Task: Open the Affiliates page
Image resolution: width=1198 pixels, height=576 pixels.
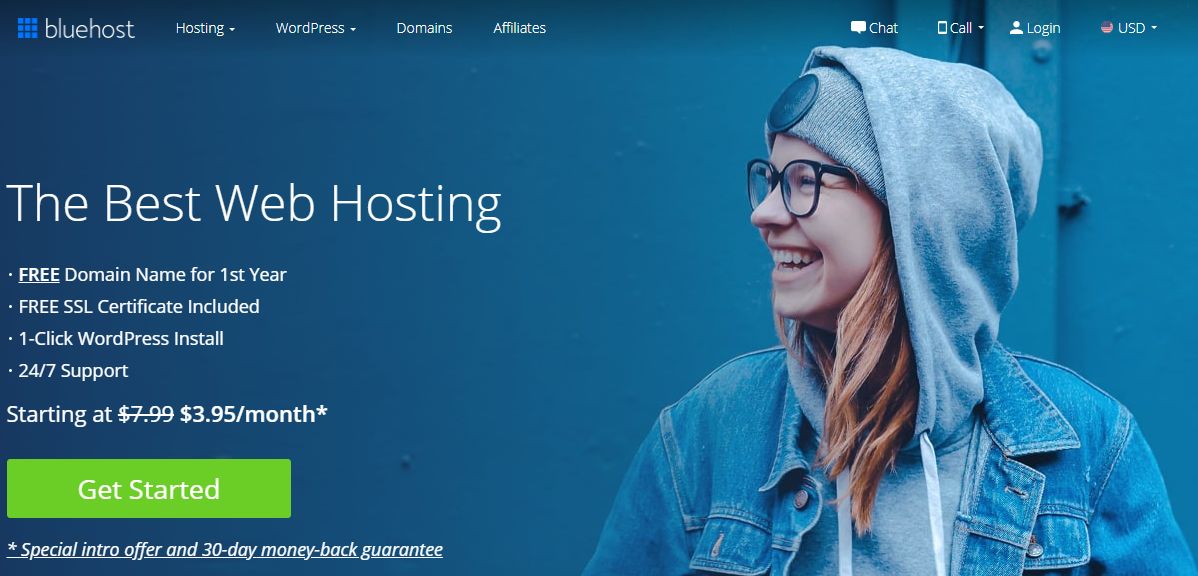Action: 520,28
